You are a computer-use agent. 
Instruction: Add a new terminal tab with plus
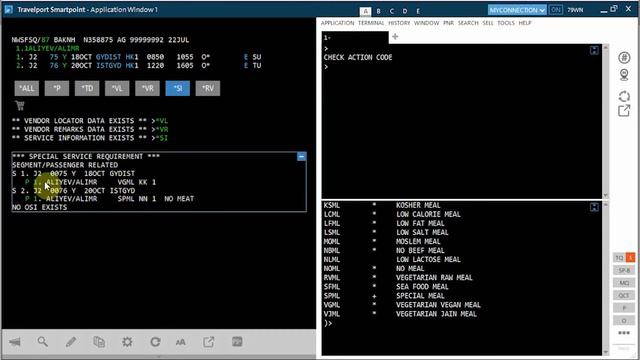click(x=395, y=37)
